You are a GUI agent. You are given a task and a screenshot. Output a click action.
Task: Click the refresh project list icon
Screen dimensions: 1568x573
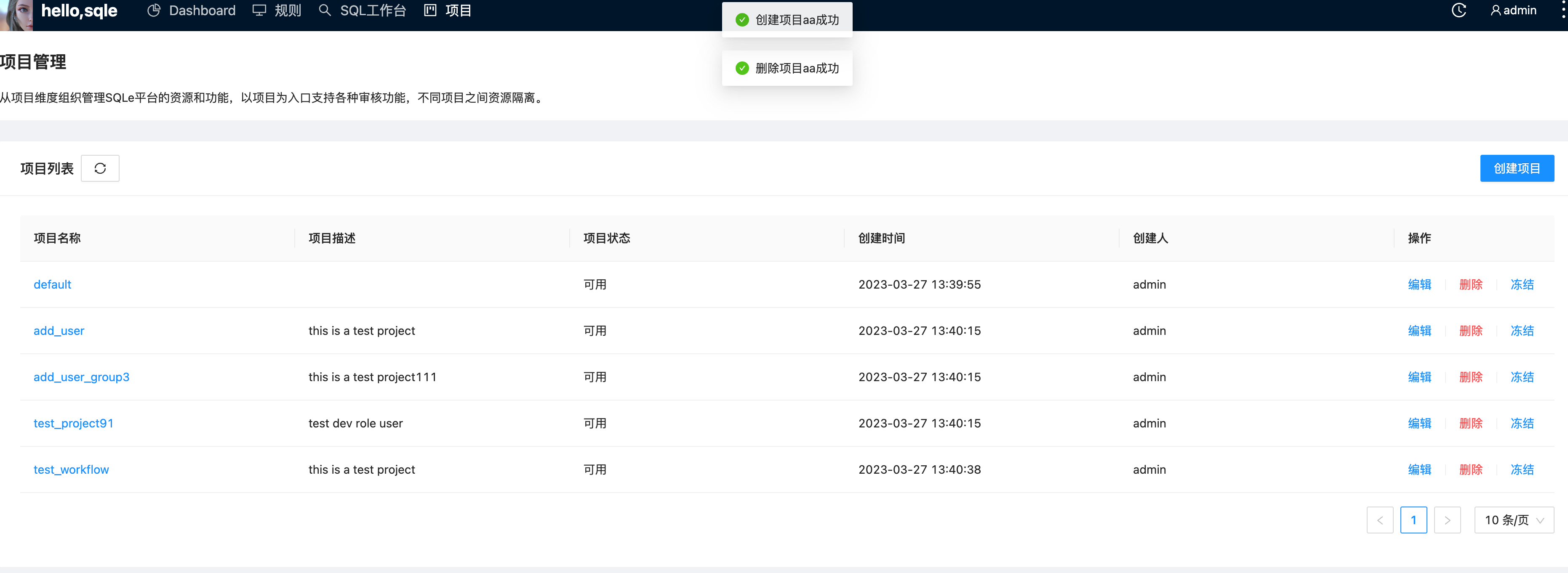tap(100, 169)
